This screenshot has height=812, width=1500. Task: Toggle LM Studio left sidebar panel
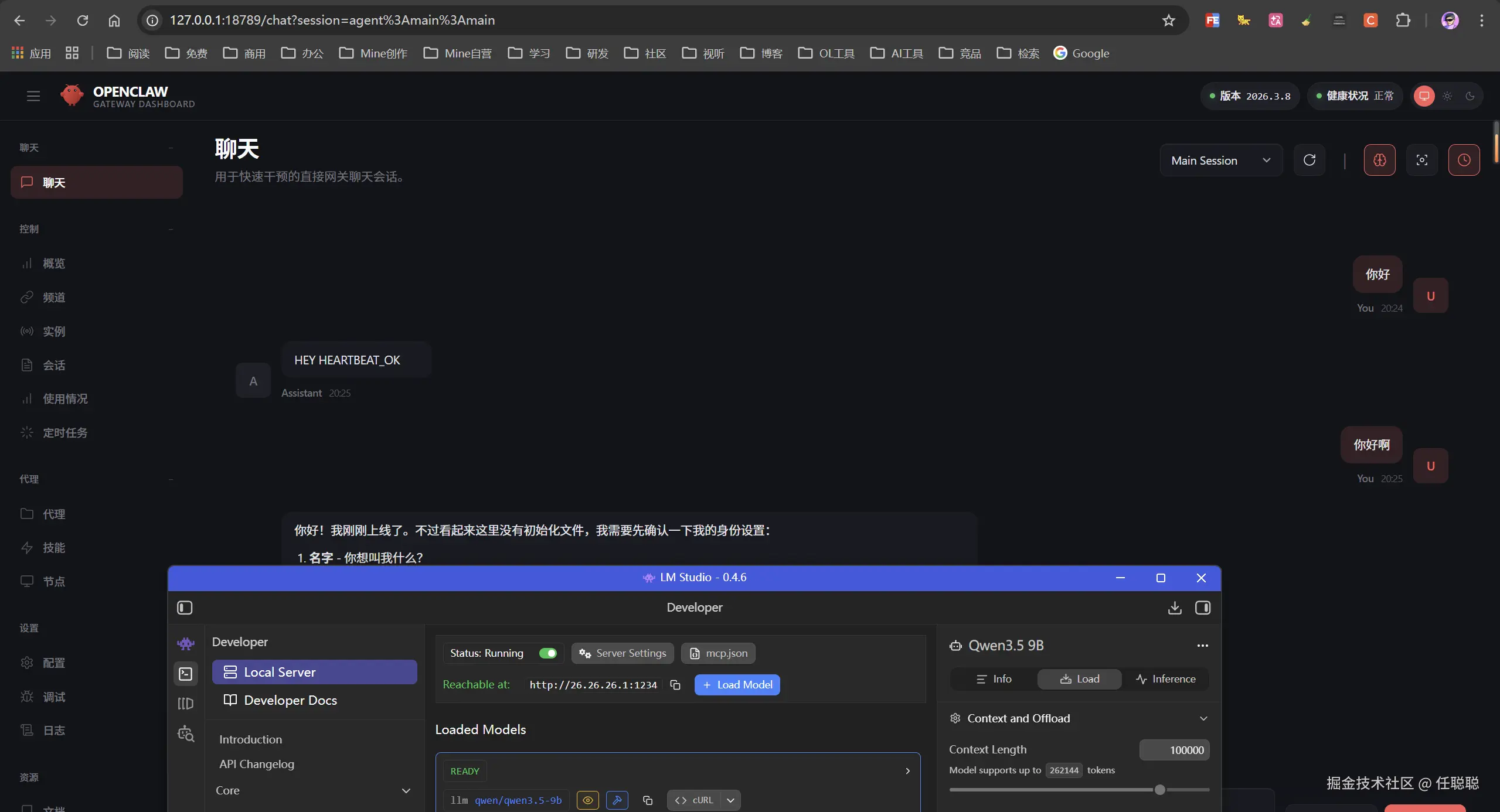pyautogui.click(x=185, y=608)
